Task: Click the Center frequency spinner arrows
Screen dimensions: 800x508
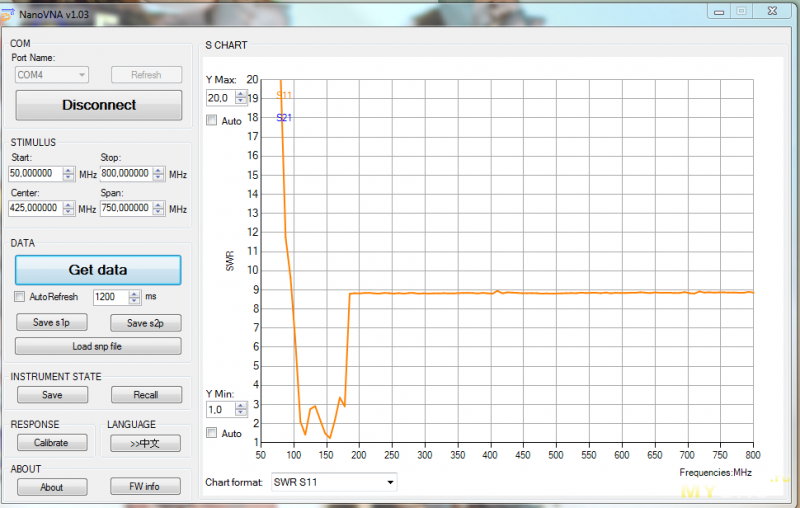Action: coord(69,209)
